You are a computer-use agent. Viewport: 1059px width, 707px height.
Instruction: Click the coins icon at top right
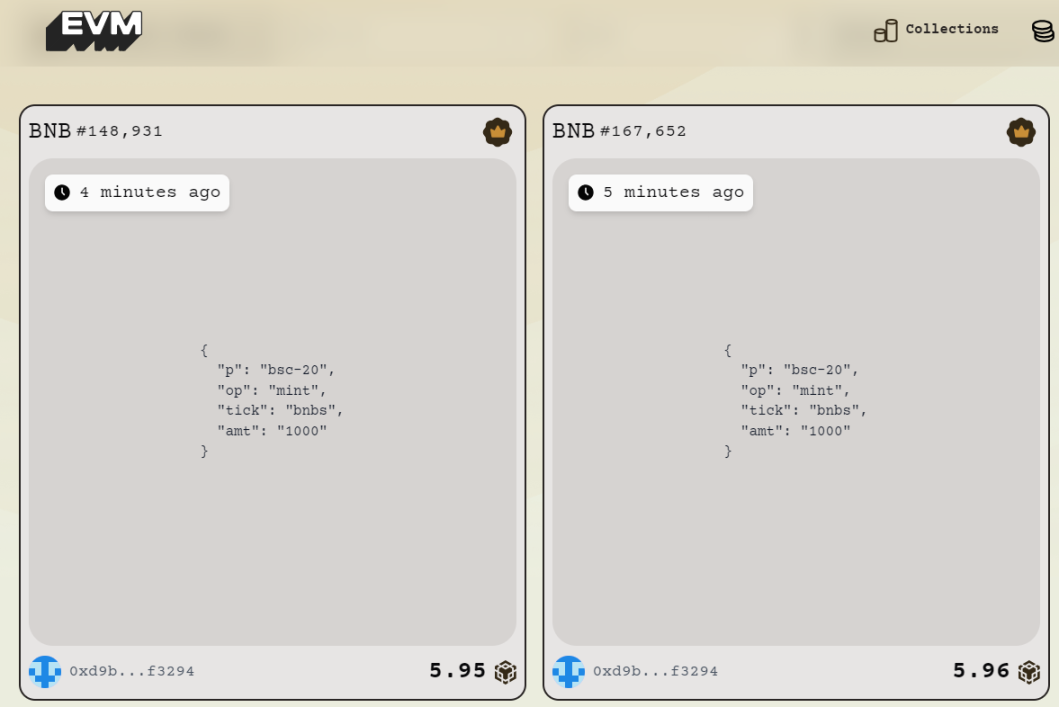(x=1043, y=31)
